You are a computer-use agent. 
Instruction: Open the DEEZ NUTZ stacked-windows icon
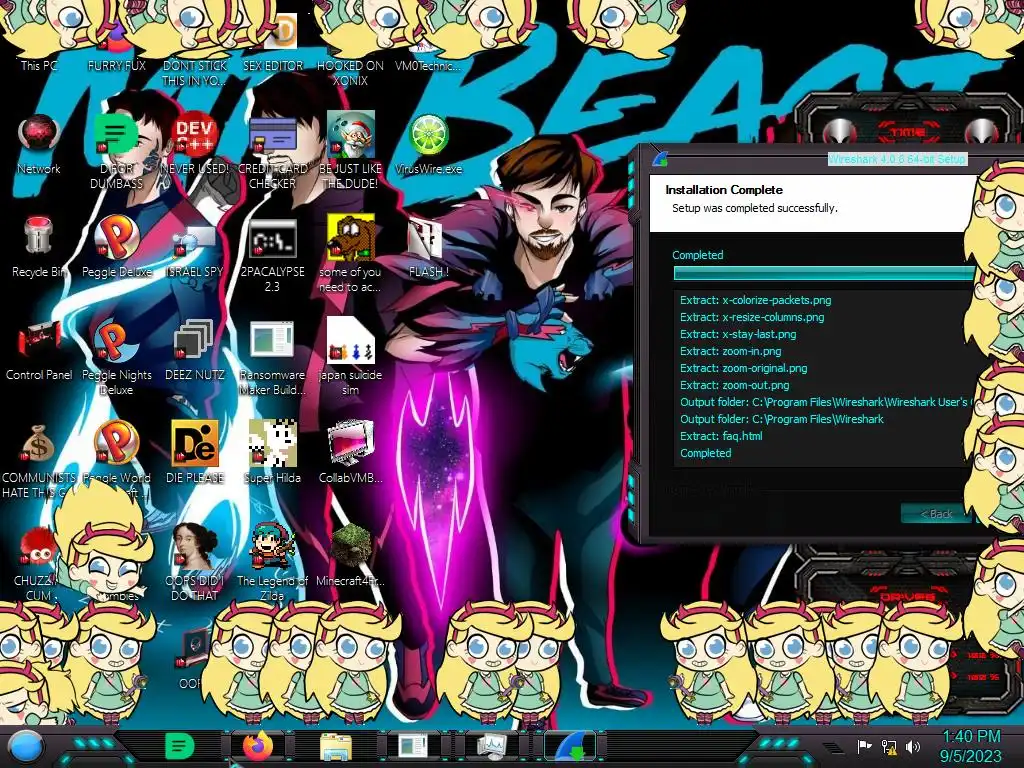[x=195, y=351]
